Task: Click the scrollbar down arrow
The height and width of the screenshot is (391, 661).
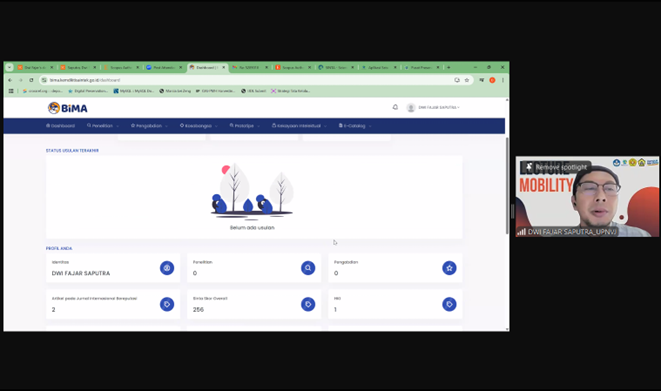Action: 507,329
